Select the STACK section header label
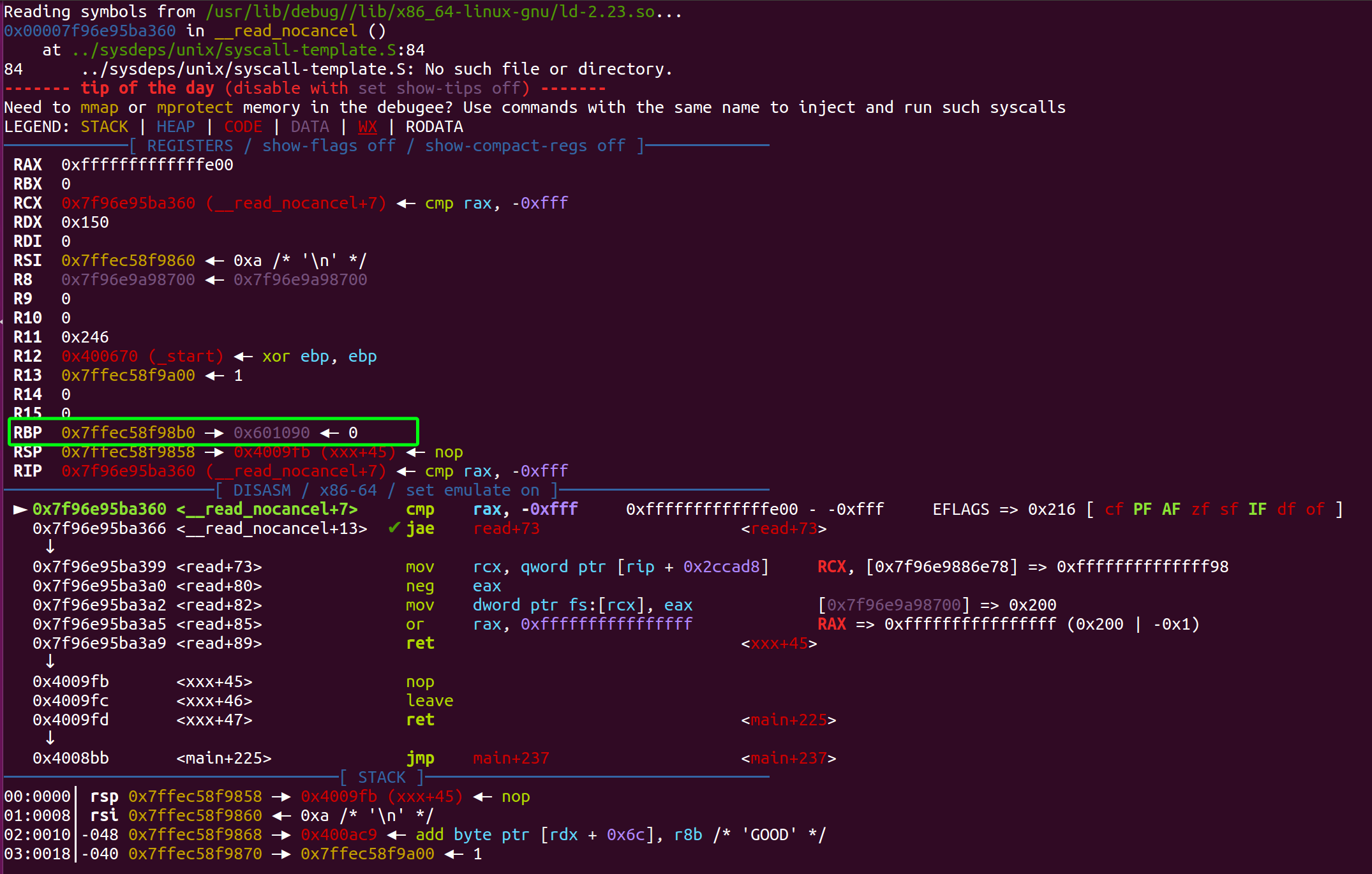This screenshot has width=1372, height=874. (381, 778)
